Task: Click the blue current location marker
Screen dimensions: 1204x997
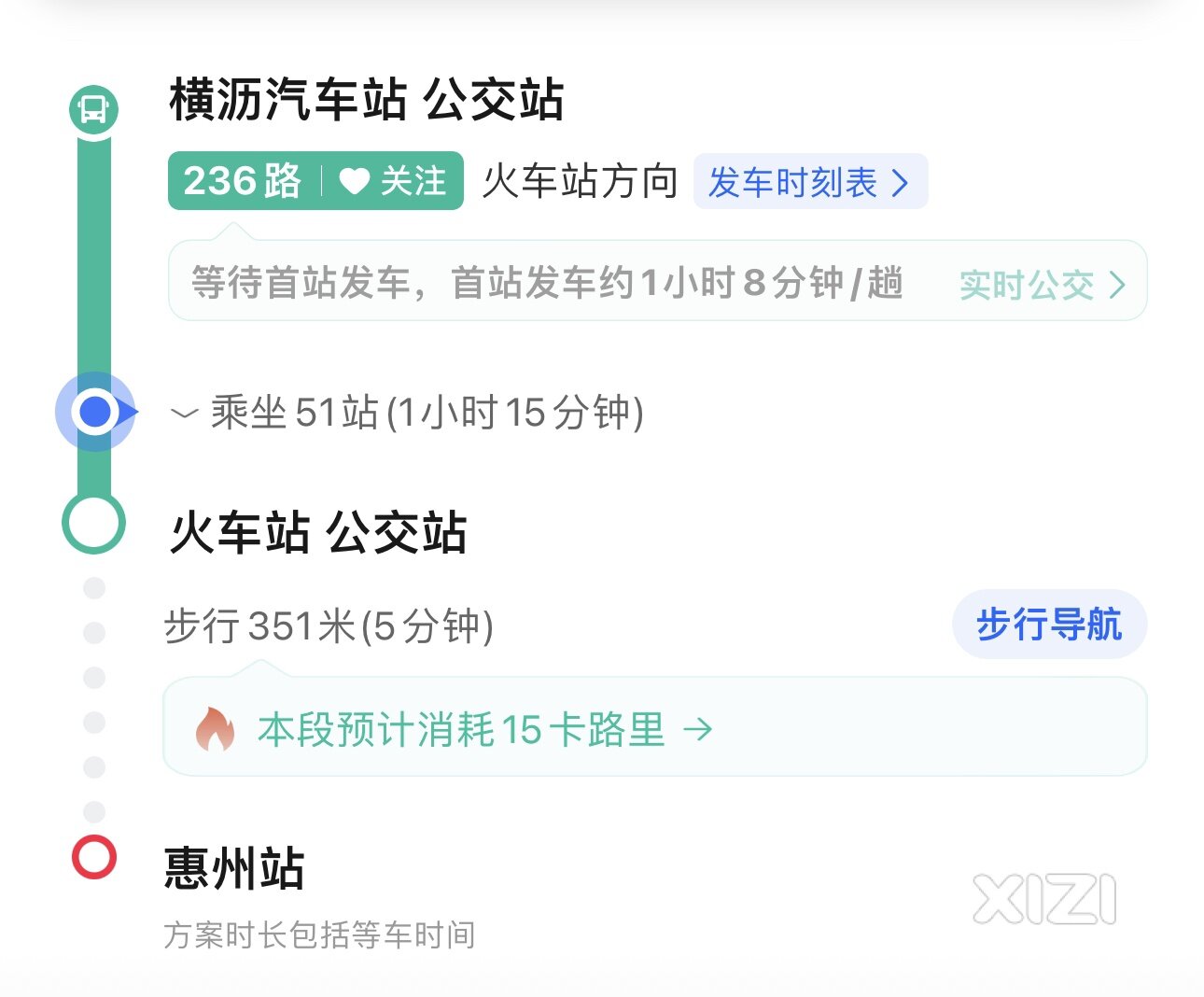Action: (x=96, y=412)
